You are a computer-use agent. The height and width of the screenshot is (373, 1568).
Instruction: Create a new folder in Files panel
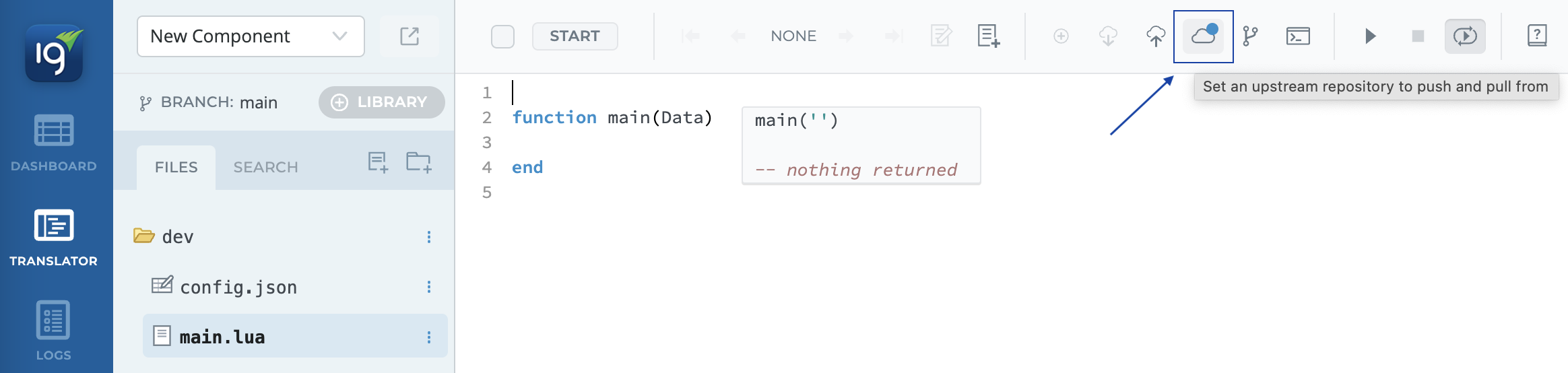click(418, 162)
